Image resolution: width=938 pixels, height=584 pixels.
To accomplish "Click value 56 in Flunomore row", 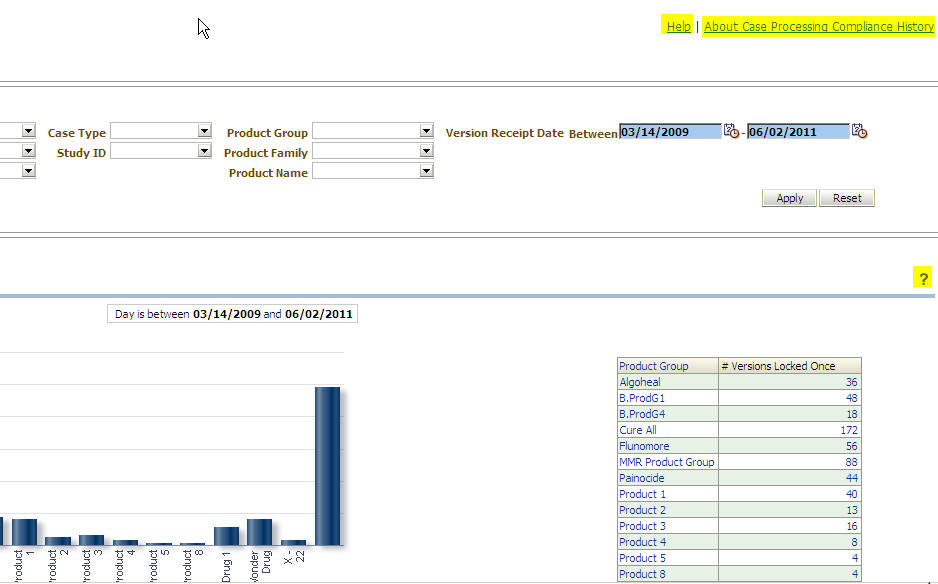I will tap(852, 446).
